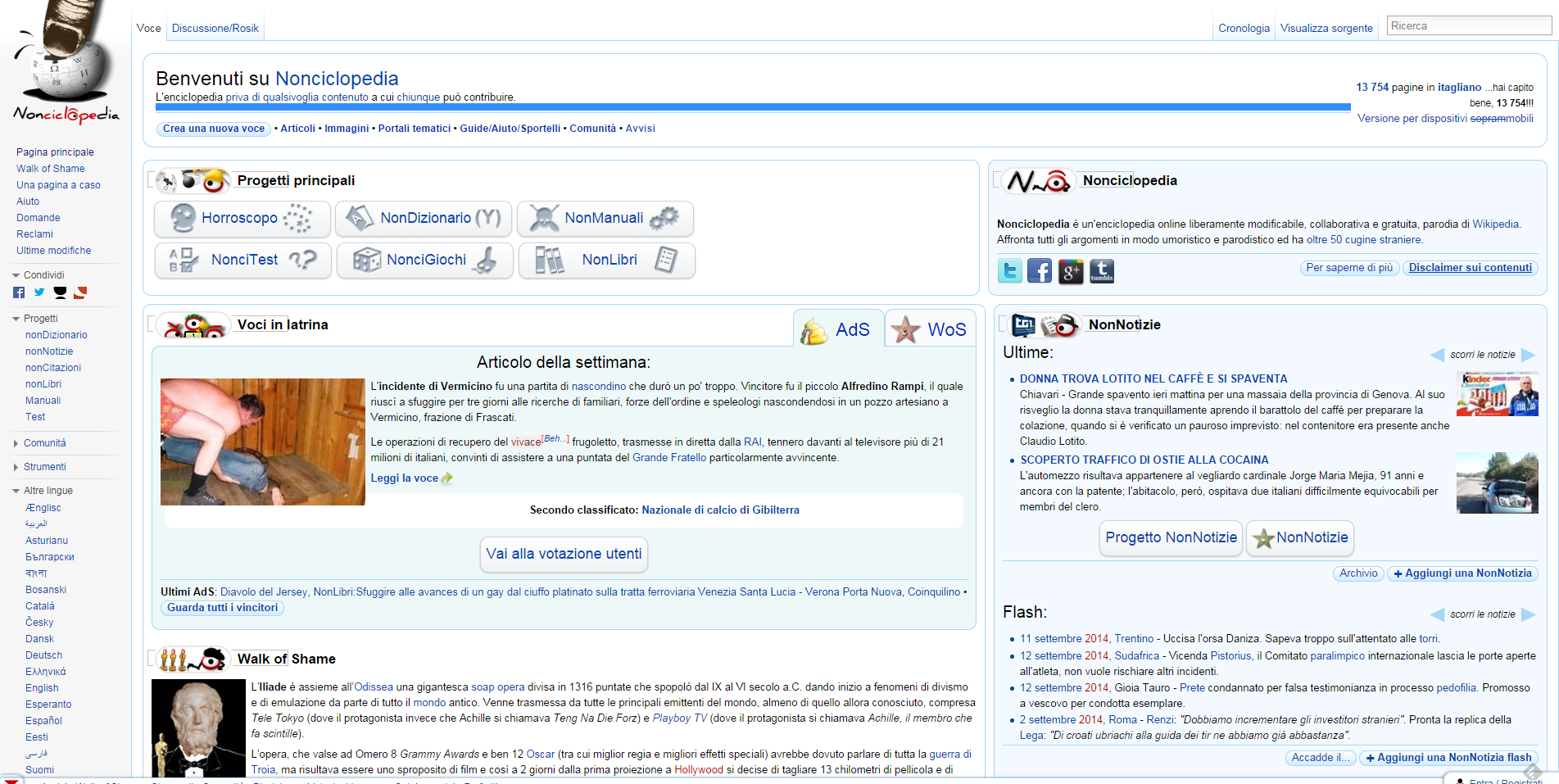This screenshot has height=784, width=1559.
Task: Click Aggiungi una NonNotizia flash button
Action: (x=1448, y=758)
